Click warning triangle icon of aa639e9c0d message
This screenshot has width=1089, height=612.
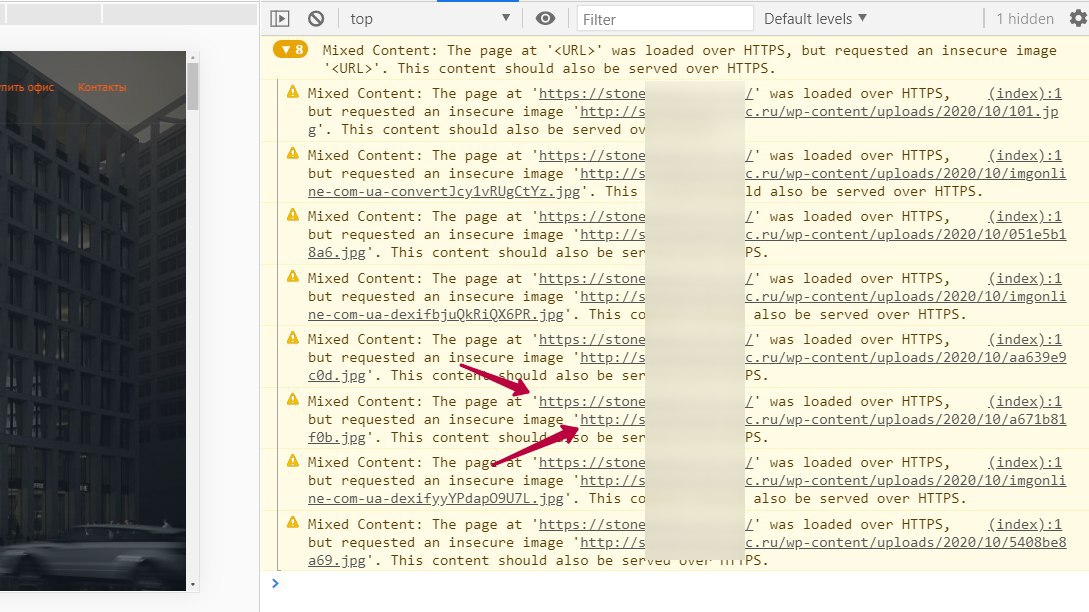point(292,338)
